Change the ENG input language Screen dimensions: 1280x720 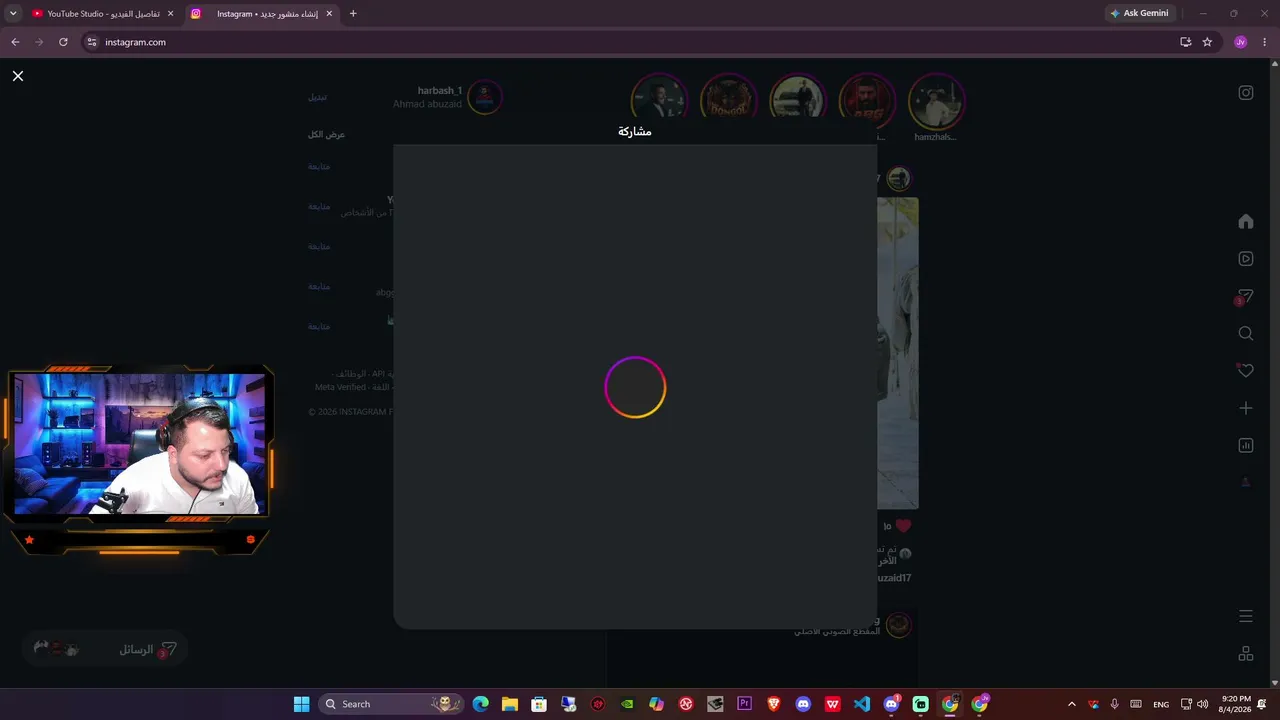(x=1161, y=704)
